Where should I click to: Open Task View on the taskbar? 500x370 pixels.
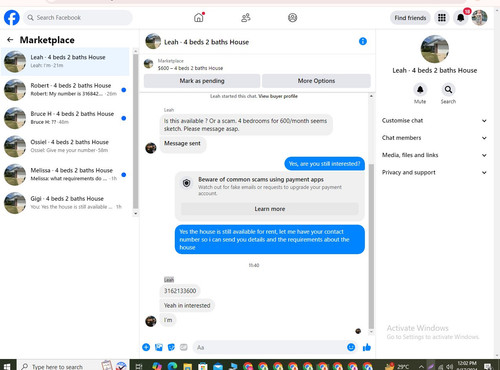click(x=139, y=366)
